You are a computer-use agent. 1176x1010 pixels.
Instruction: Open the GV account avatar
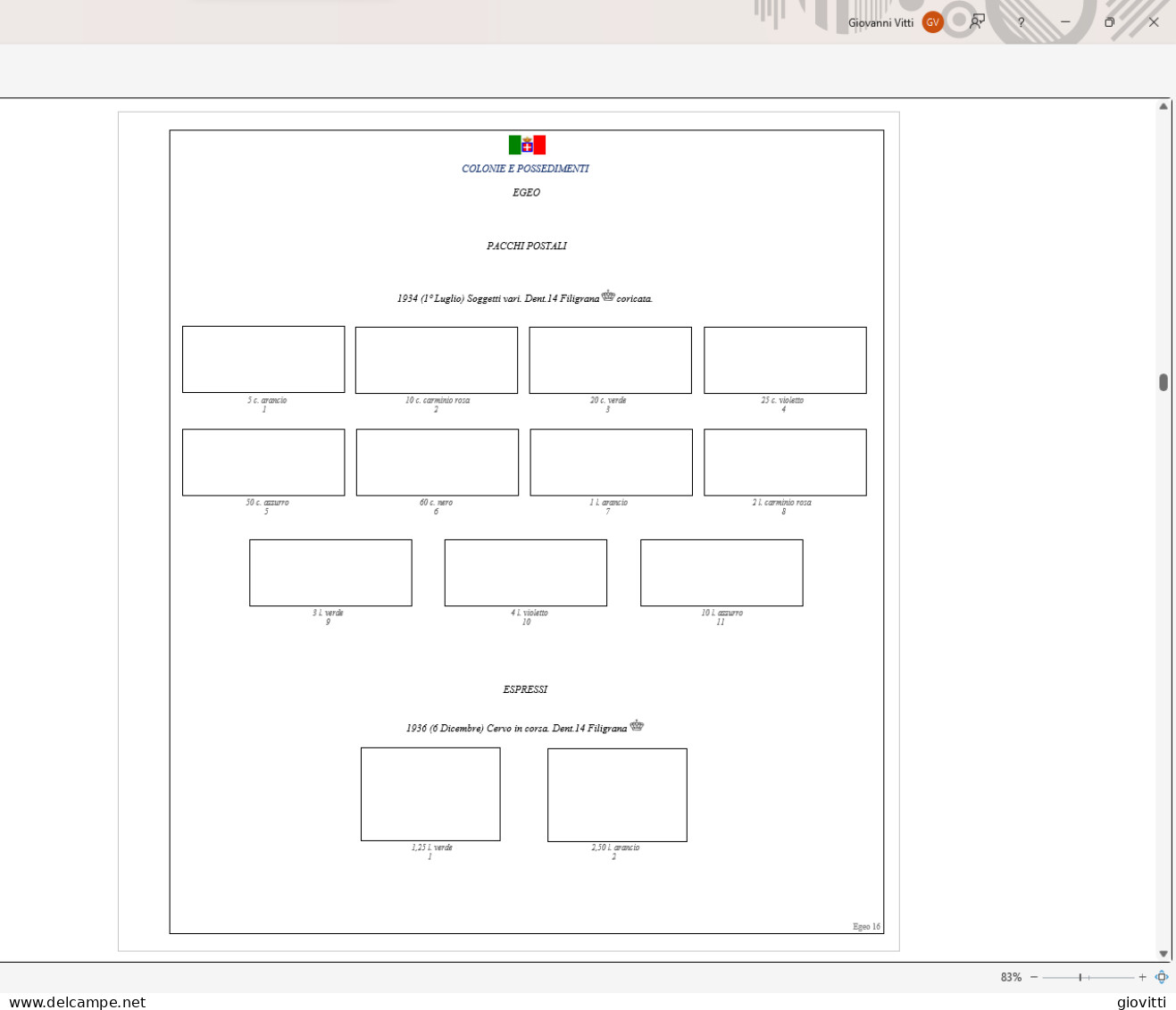tap(932, 22)
